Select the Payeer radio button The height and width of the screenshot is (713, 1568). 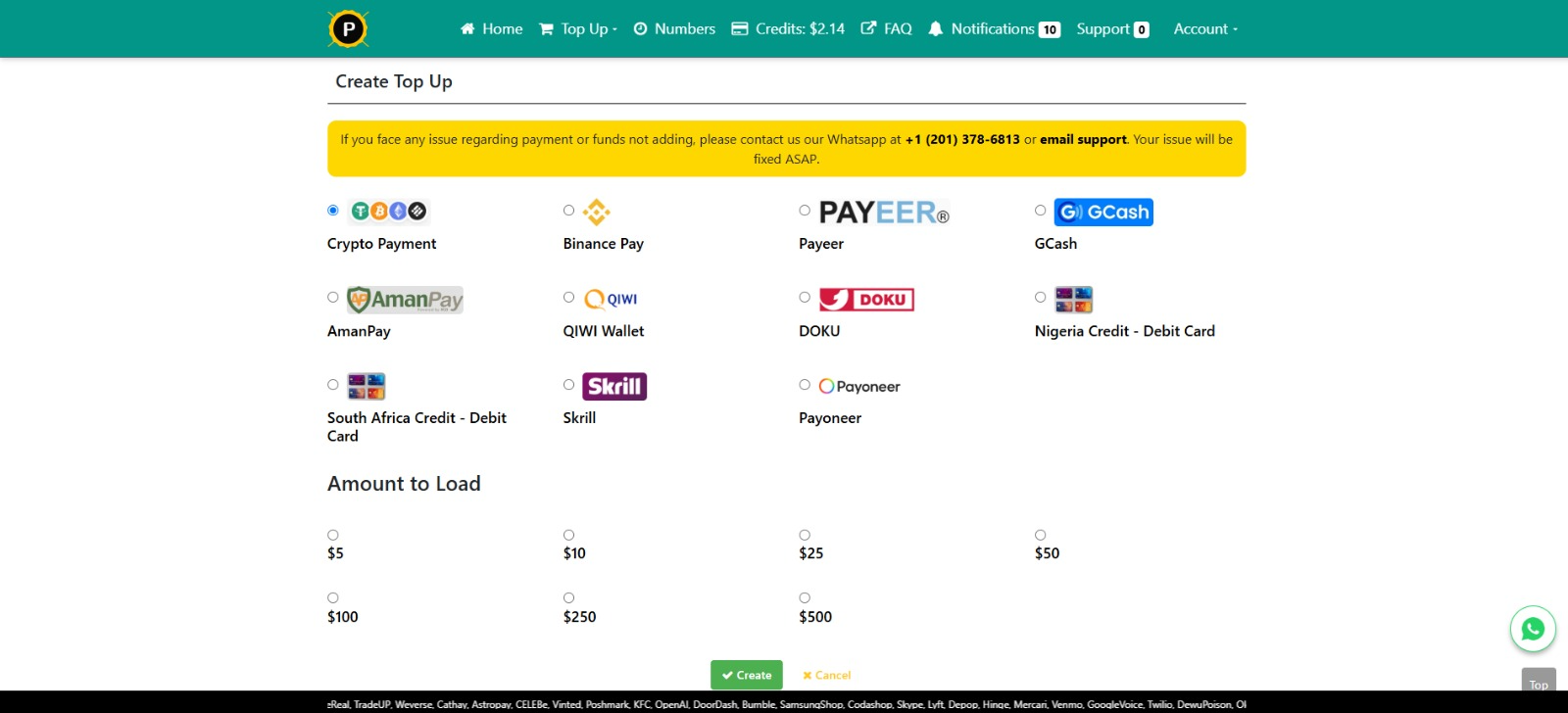[805, 210]
